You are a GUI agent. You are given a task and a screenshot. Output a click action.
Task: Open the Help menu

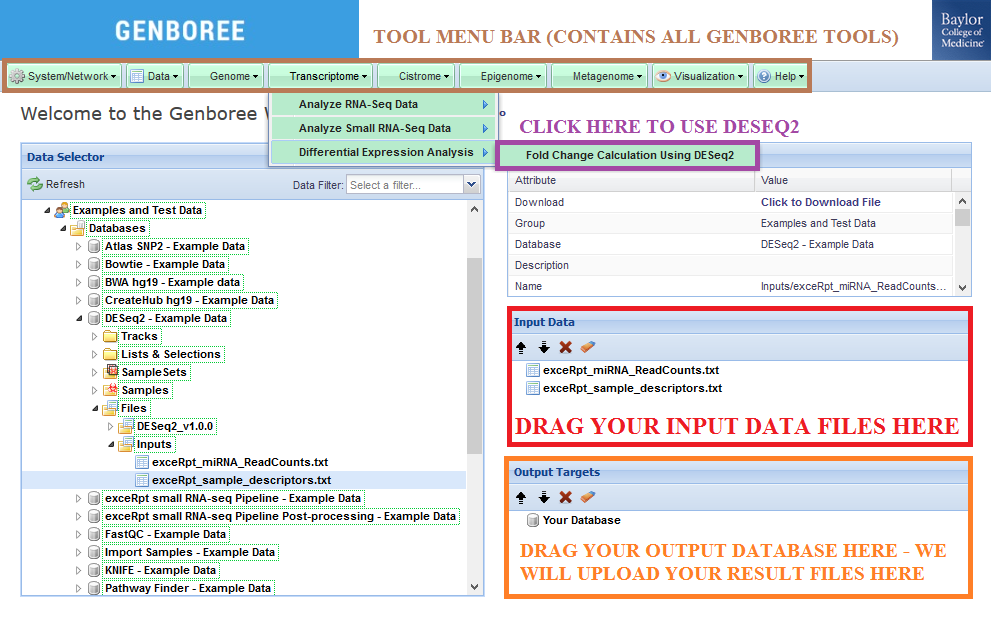pyautogui.click(x=781, y=76)
